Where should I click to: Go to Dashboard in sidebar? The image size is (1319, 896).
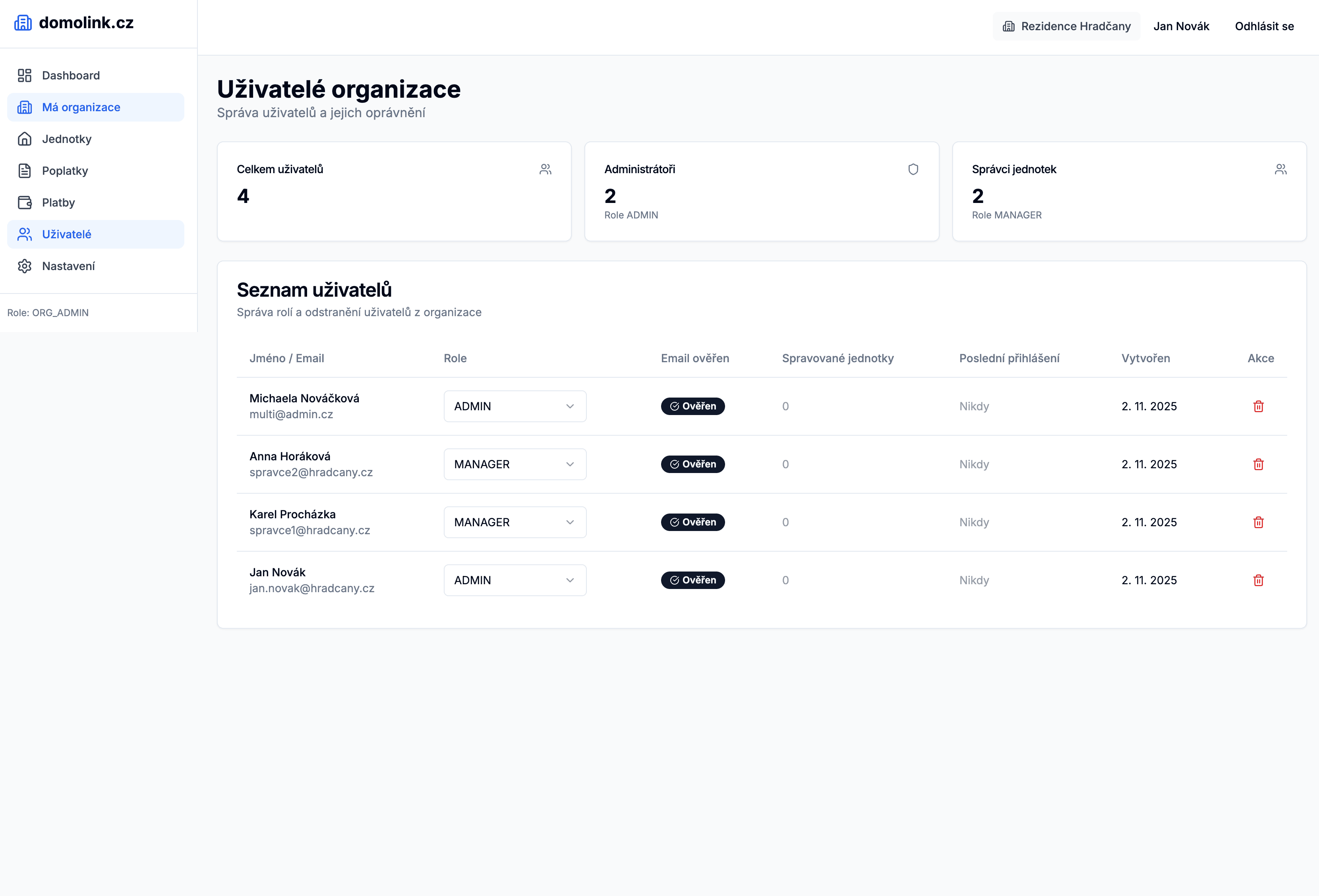click(x=70, y=75)
